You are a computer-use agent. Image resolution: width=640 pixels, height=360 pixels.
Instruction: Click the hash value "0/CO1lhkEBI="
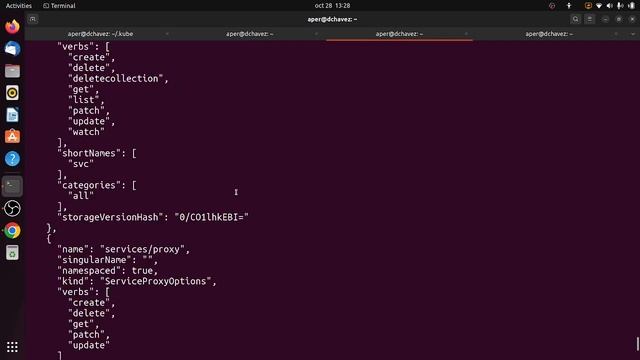coord(211,217)
